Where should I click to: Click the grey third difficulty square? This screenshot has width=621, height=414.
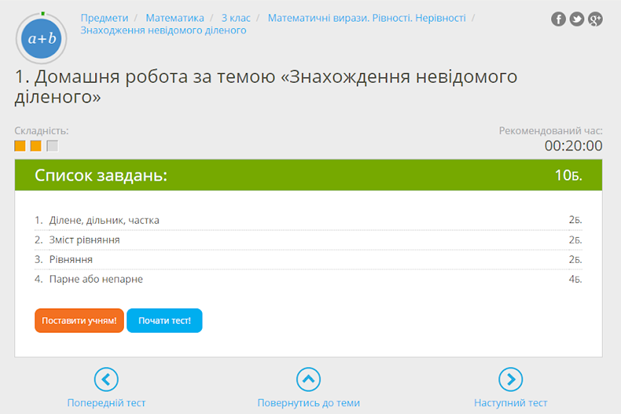(52, 146)
